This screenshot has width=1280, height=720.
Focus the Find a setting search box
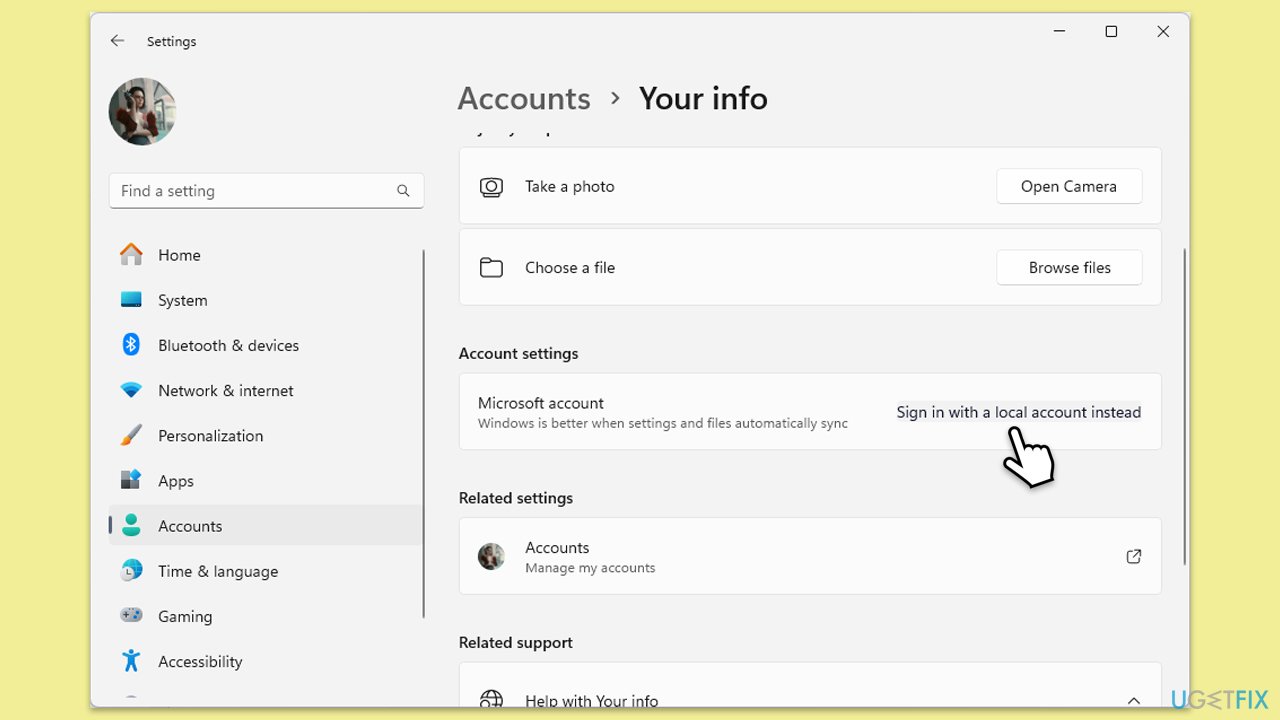[x=266, y=191]
